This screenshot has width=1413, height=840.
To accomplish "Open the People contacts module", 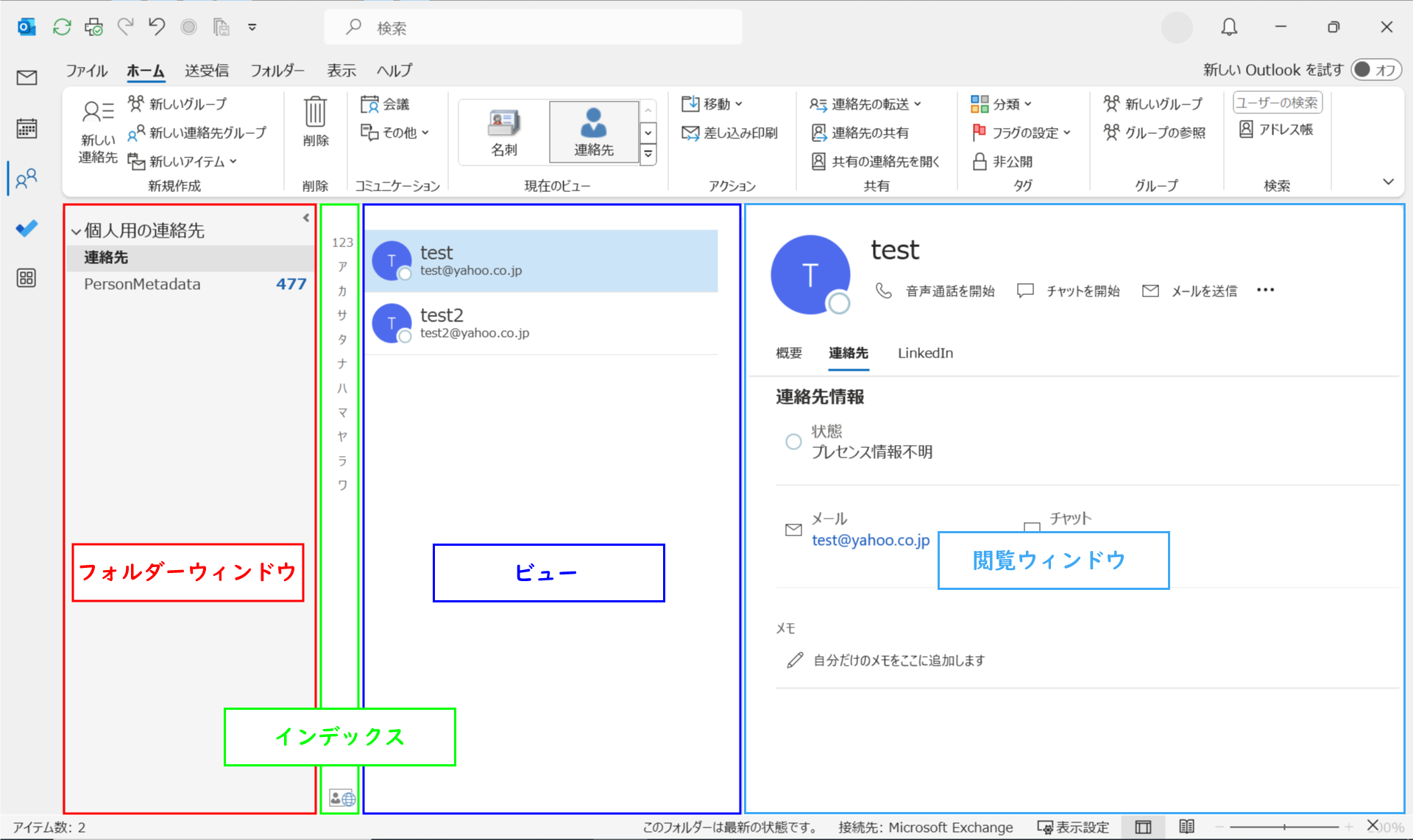I will tap(27, 179).
